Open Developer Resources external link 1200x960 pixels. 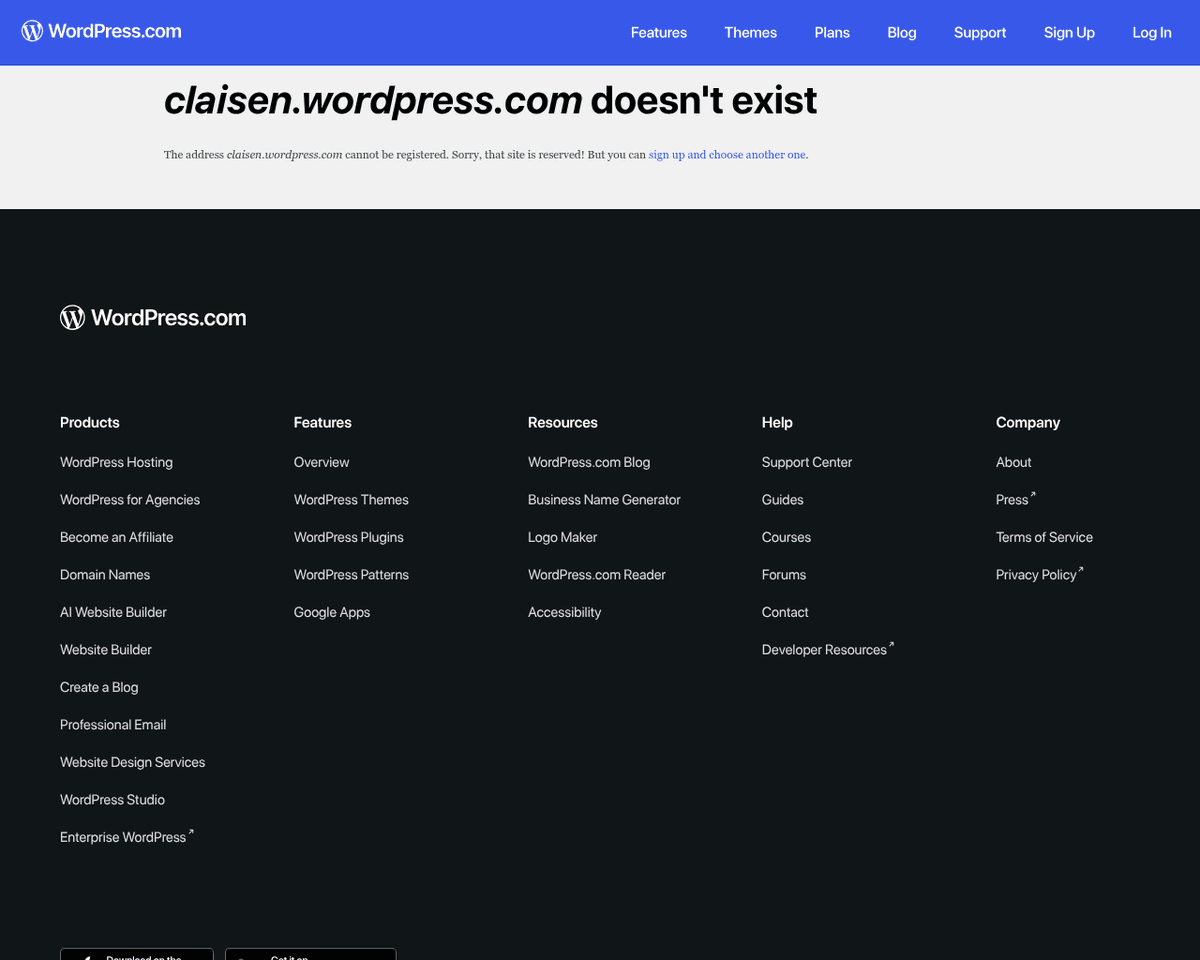pos(825,650)
